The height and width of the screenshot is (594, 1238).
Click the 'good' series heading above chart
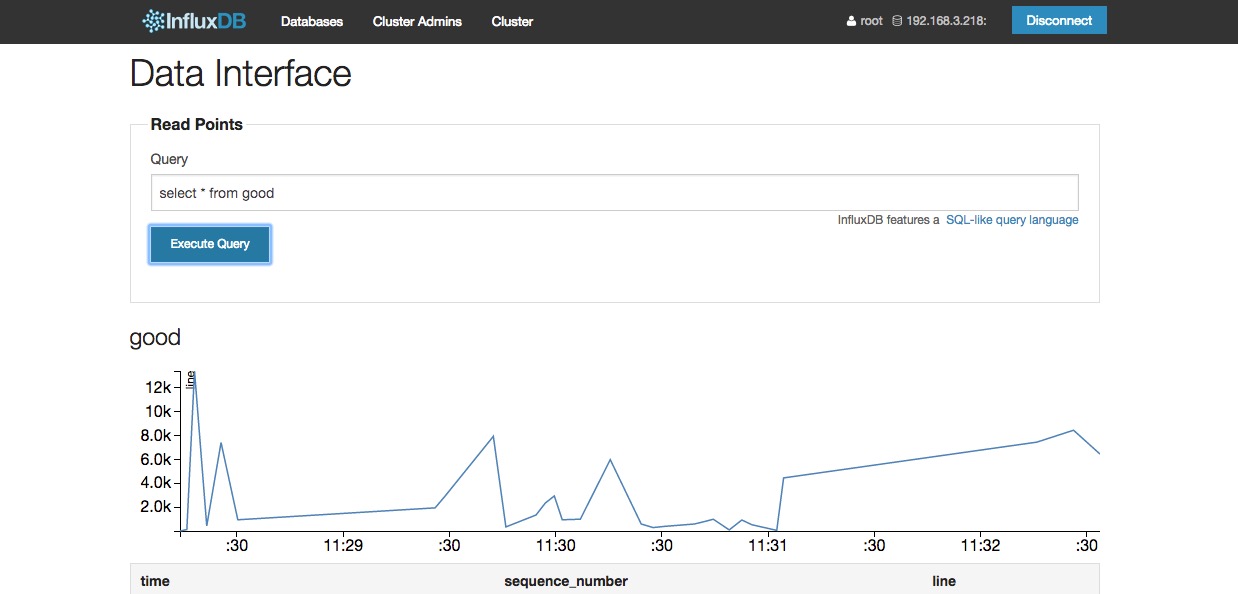pyautogui.click(x=155, y=337)
